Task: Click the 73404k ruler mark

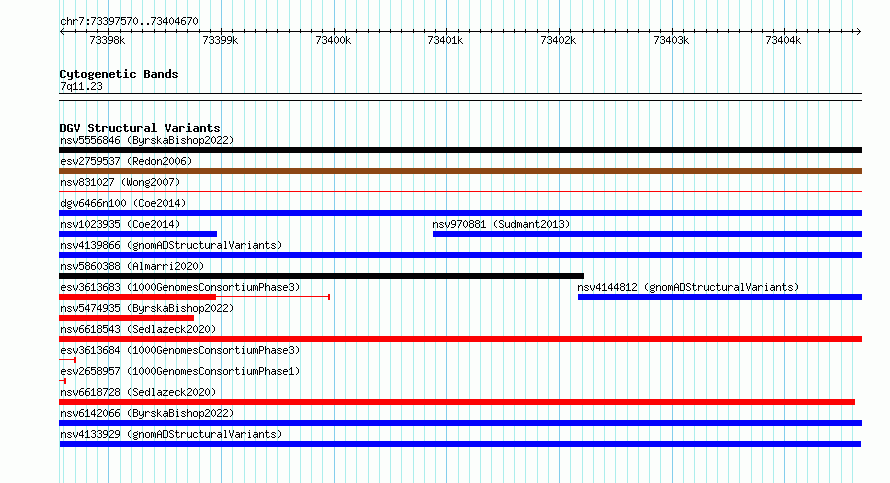Action: [783, 40]
